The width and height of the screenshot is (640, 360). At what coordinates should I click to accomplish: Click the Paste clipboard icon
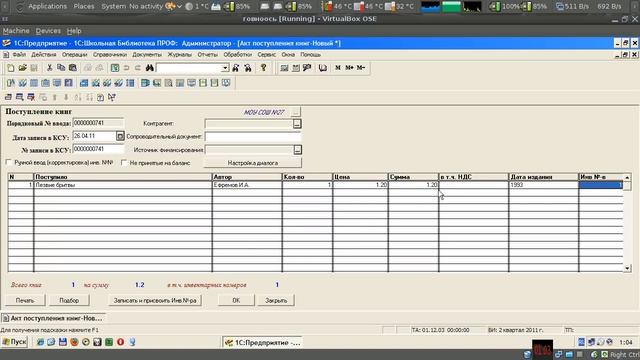tap(73, 68)
